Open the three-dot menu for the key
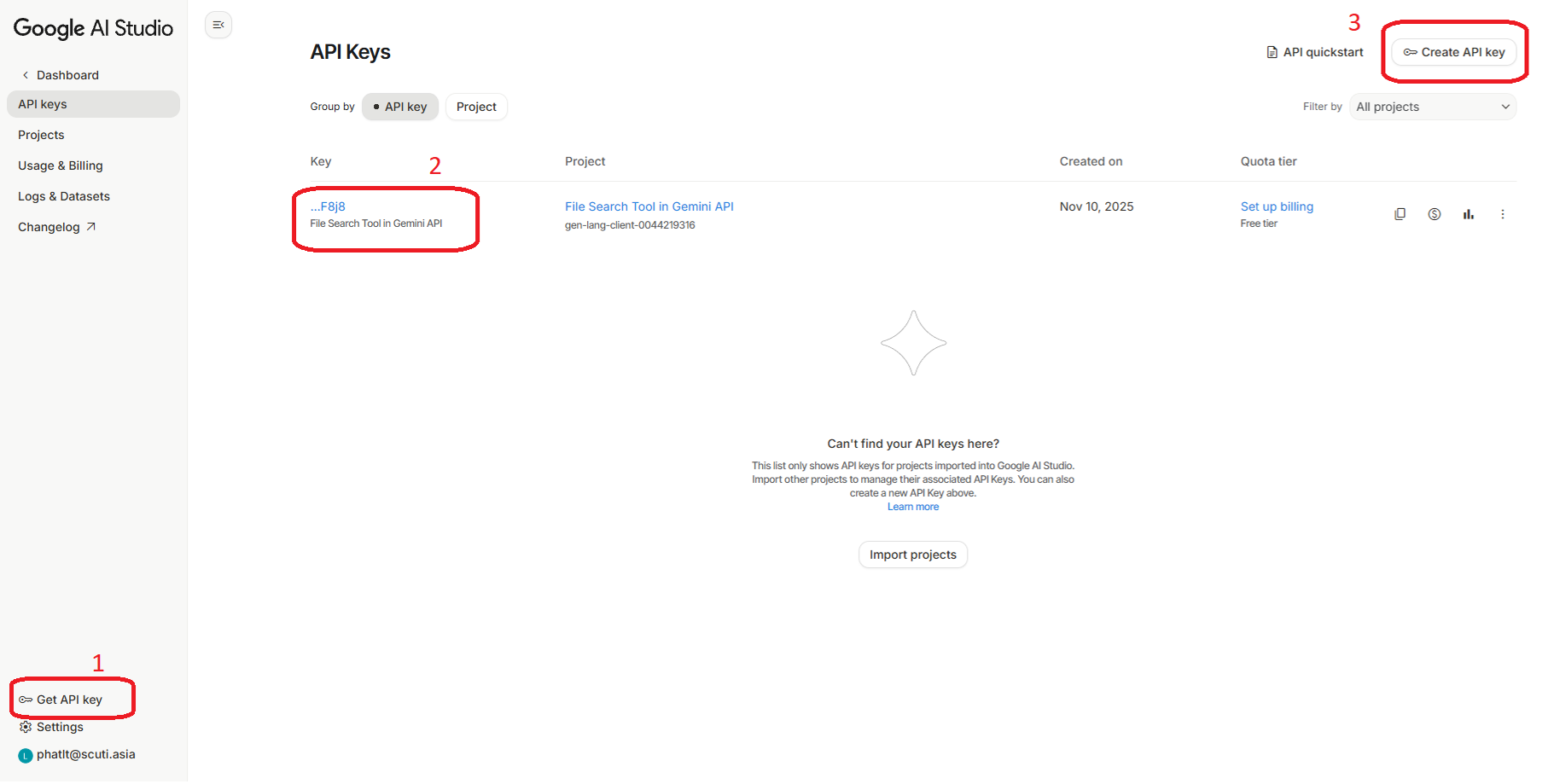This screenshot has width=1554, height=784. [x=1503, y=213]
